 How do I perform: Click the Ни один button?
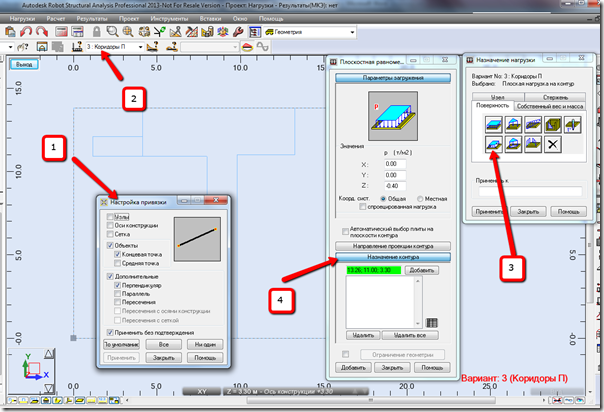205,345
